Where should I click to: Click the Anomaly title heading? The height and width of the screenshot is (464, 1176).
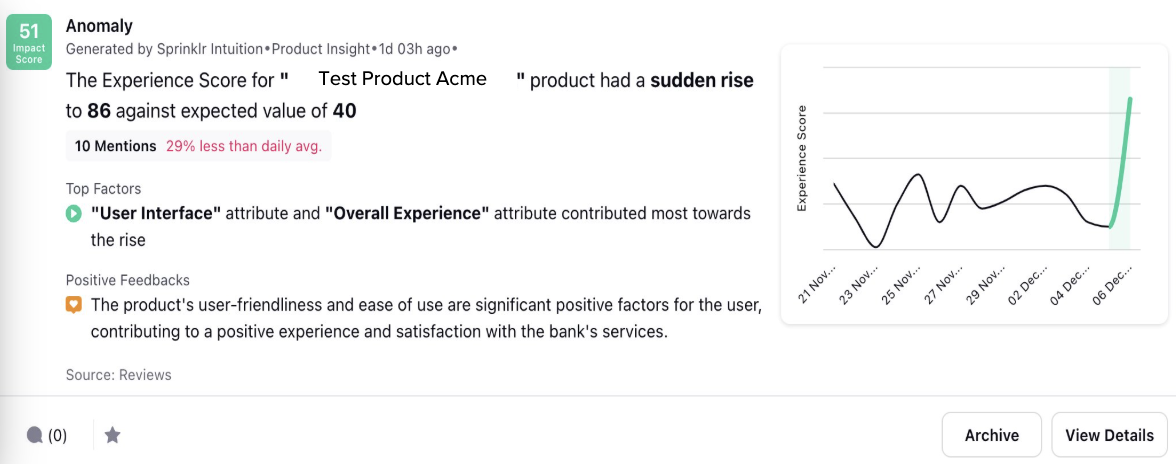point(99,26)
